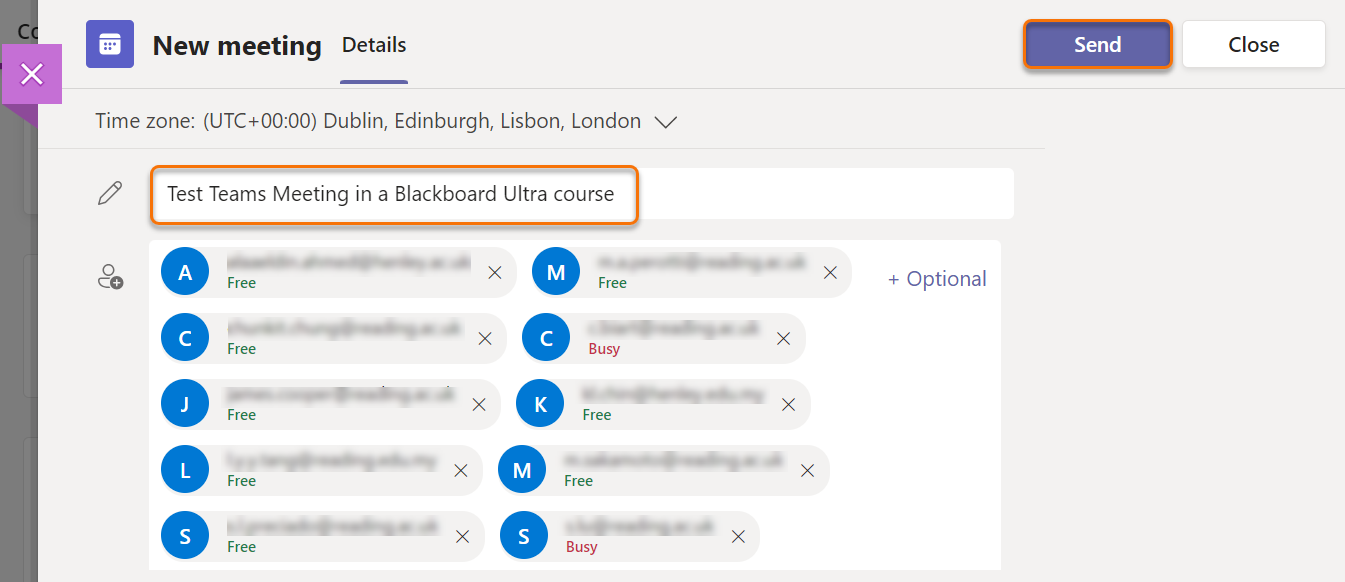
Task: Remove the attendee with the K avatar
Action: click(x=788, y=404)
